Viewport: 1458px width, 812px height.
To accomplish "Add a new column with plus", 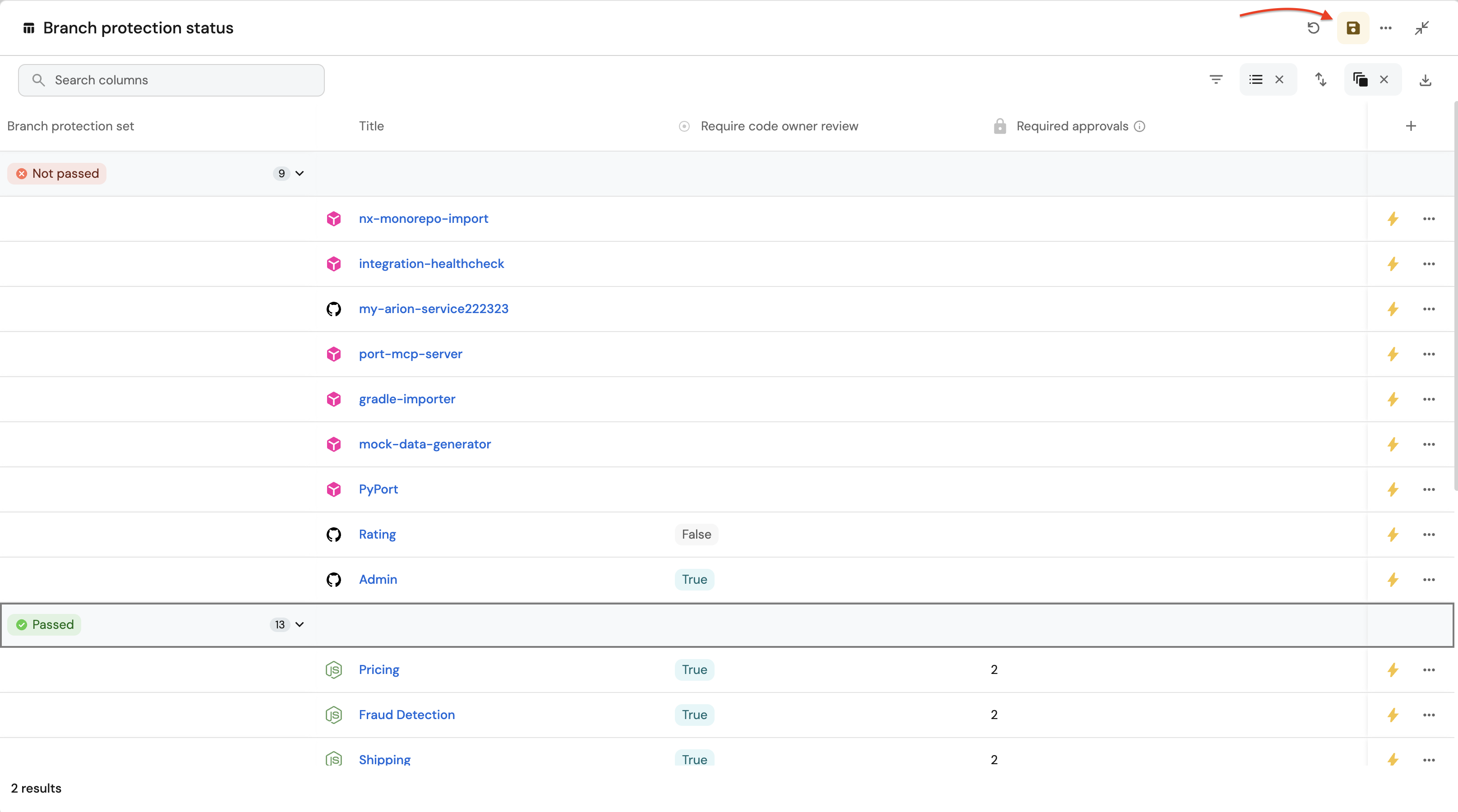I will pyautogui.click(x=1411, y=126).
